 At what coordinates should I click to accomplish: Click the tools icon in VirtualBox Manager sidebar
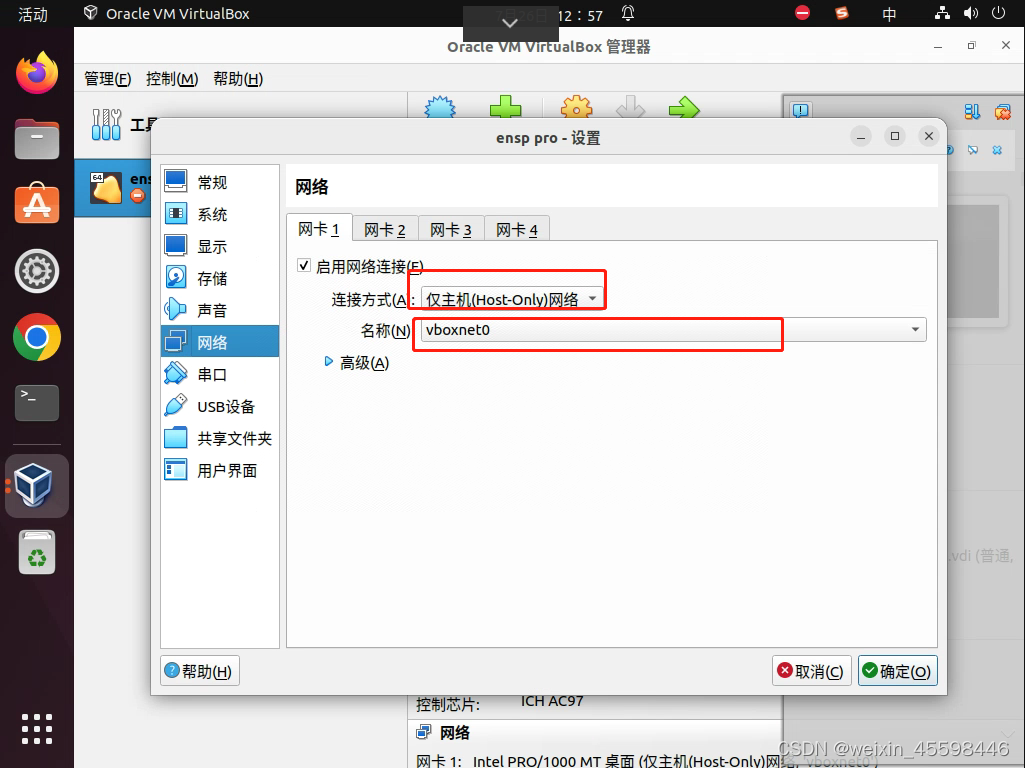pos(107,124)
